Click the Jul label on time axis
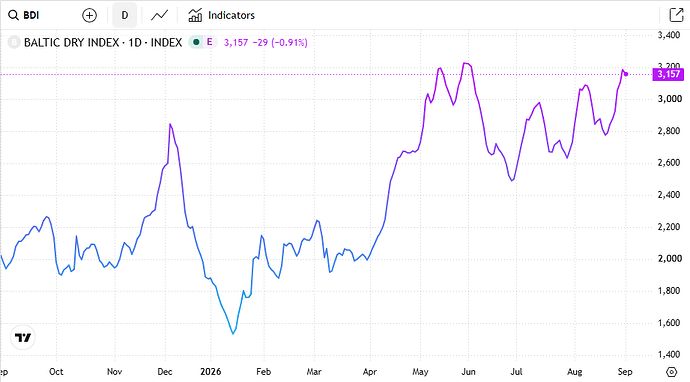 pos(517,371)
